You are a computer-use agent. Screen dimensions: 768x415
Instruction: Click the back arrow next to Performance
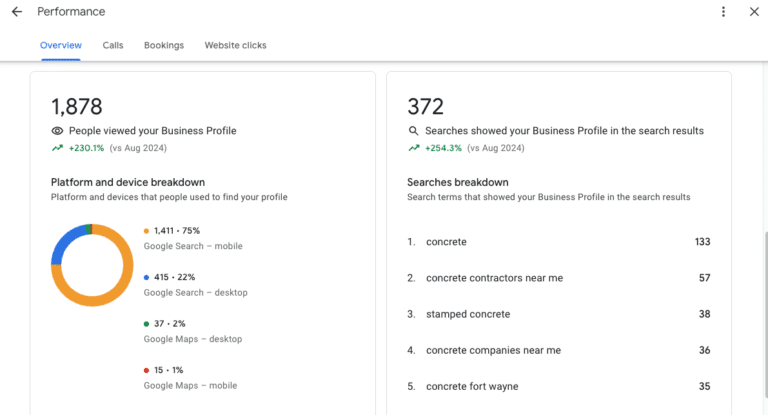pyautogui.click(x=17, y=12)
